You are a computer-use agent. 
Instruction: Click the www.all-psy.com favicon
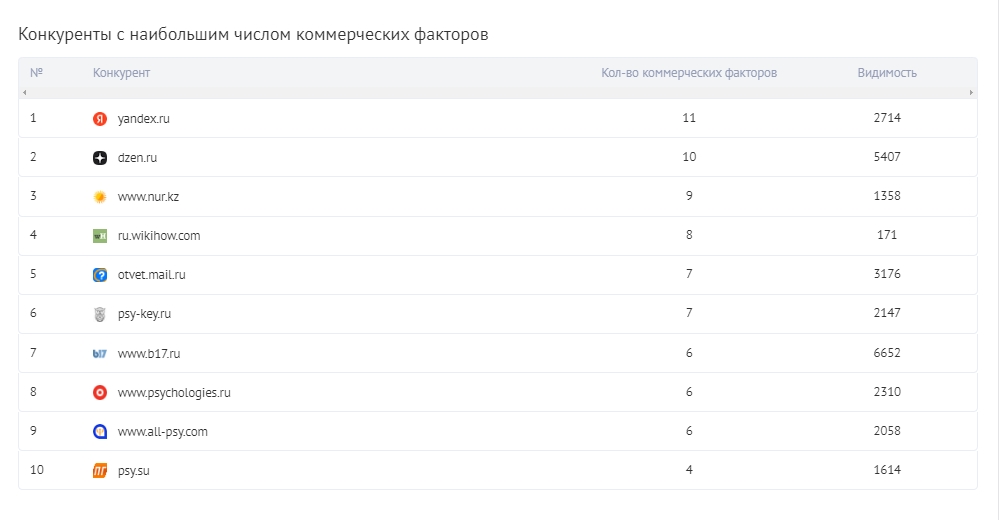[x=100, y=432]
